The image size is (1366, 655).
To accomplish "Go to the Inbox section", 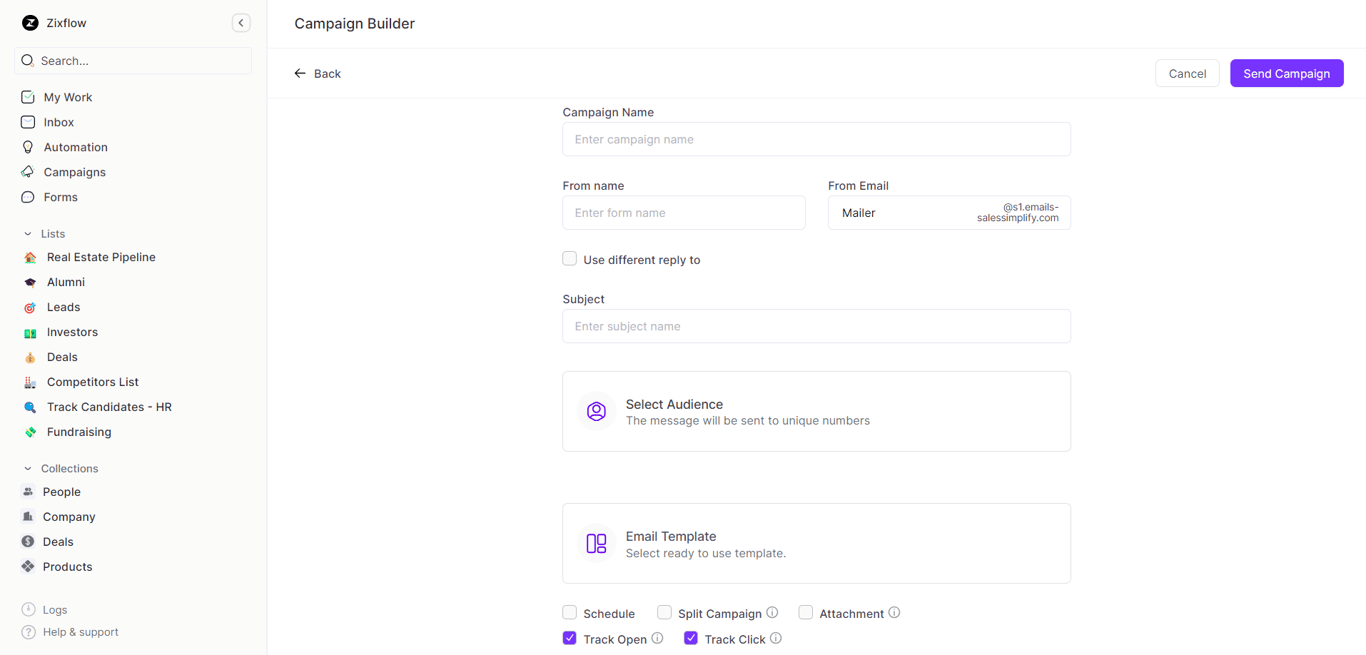I will [x=29, y=121].
